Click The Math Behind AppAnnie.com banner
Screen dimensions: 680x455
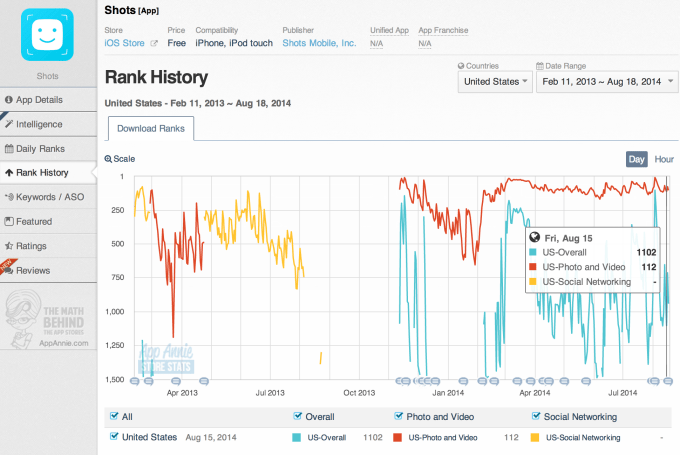tap(50, 320)
